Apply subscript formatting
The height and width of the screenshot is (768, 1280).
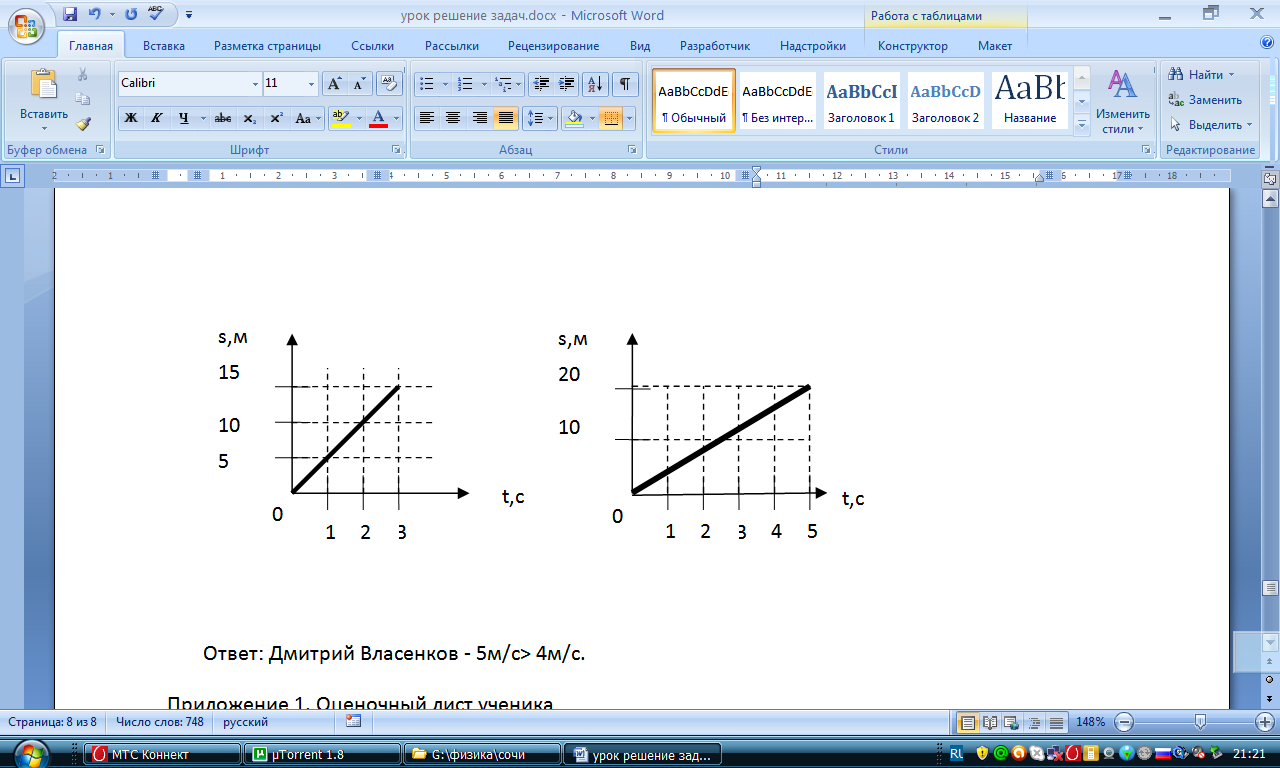coord(250,118)
